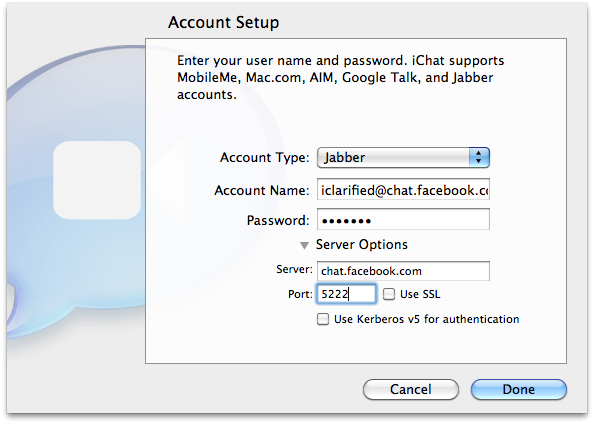The height and width of the screenshot is (424, 594).
Task: Click the Account Setup heading
Action: [x=224, y=22]
